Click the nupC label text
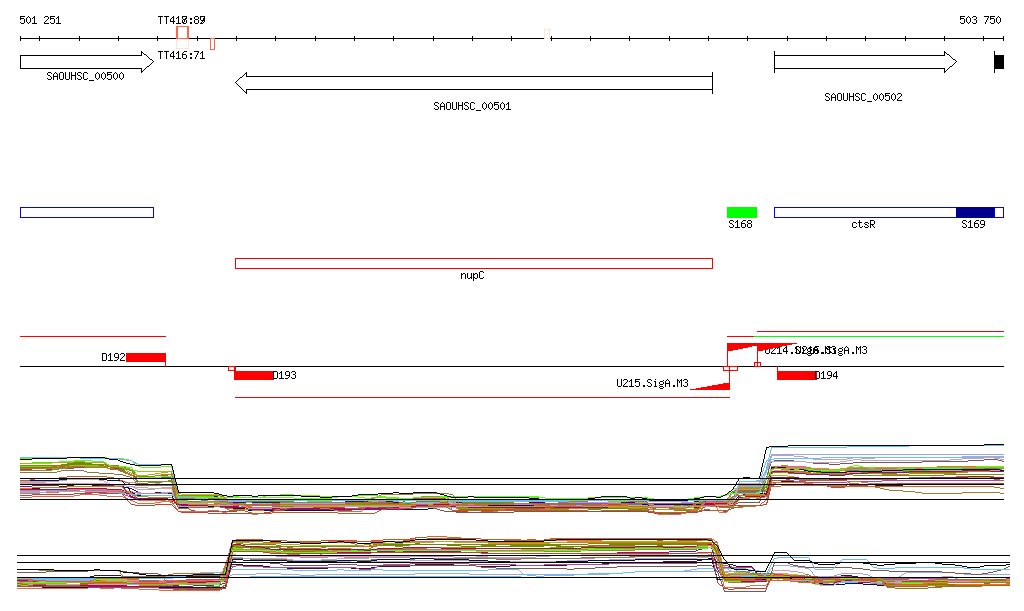Screen dimensions: 1024x611 (x=472, y=275)
